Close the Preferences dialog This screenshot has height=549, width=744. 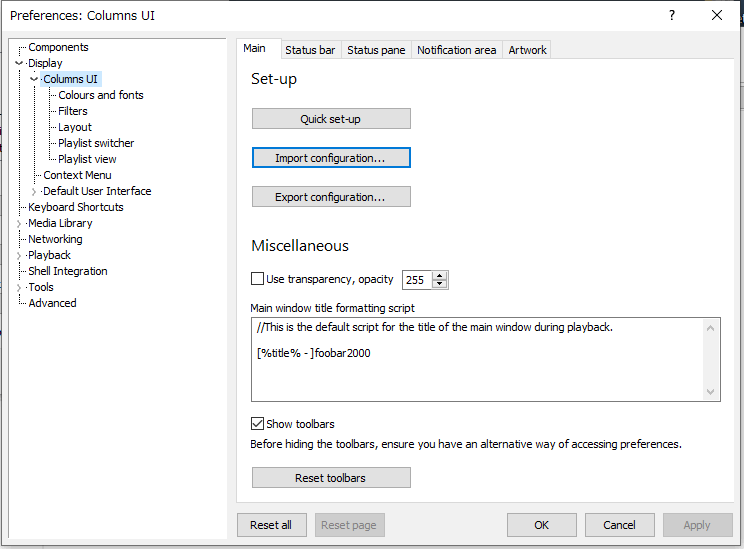[x=717, y=15]
